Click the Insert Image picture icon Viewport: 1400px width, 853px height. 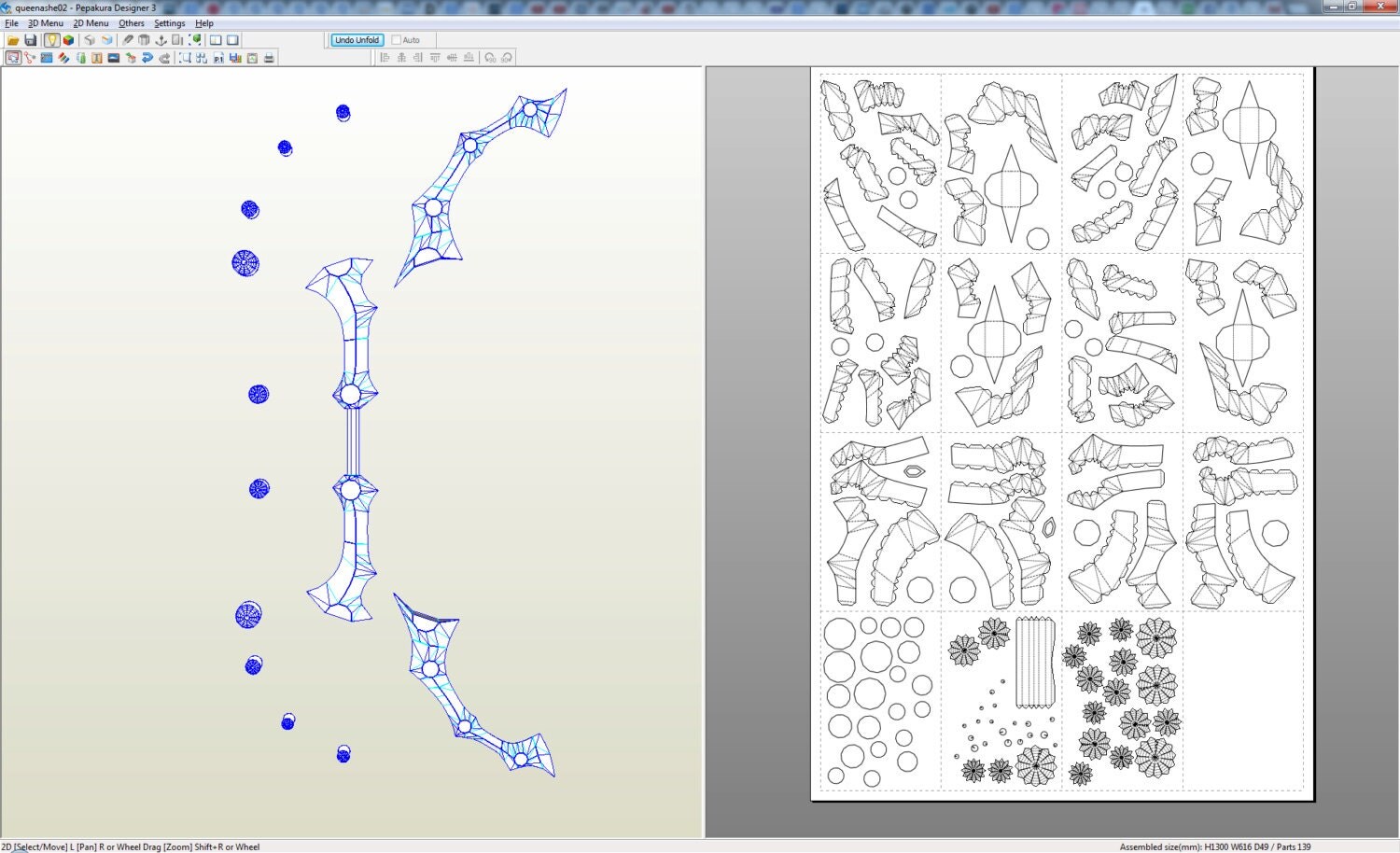[x=114, y=58]
